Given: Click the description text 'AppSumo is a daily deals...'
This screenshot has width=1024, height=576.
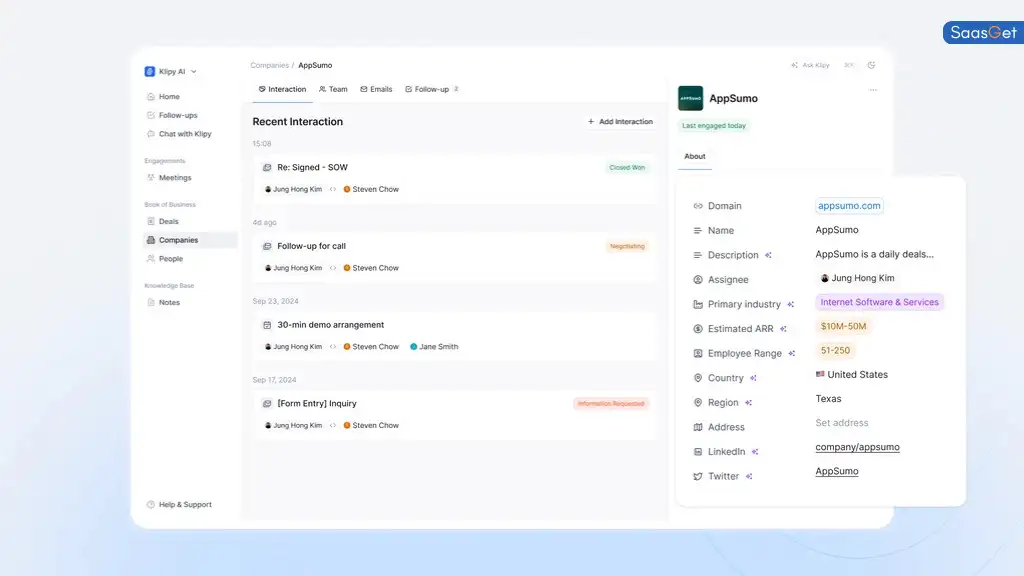Looking at the screenshot, I should (x=874, y=254).
